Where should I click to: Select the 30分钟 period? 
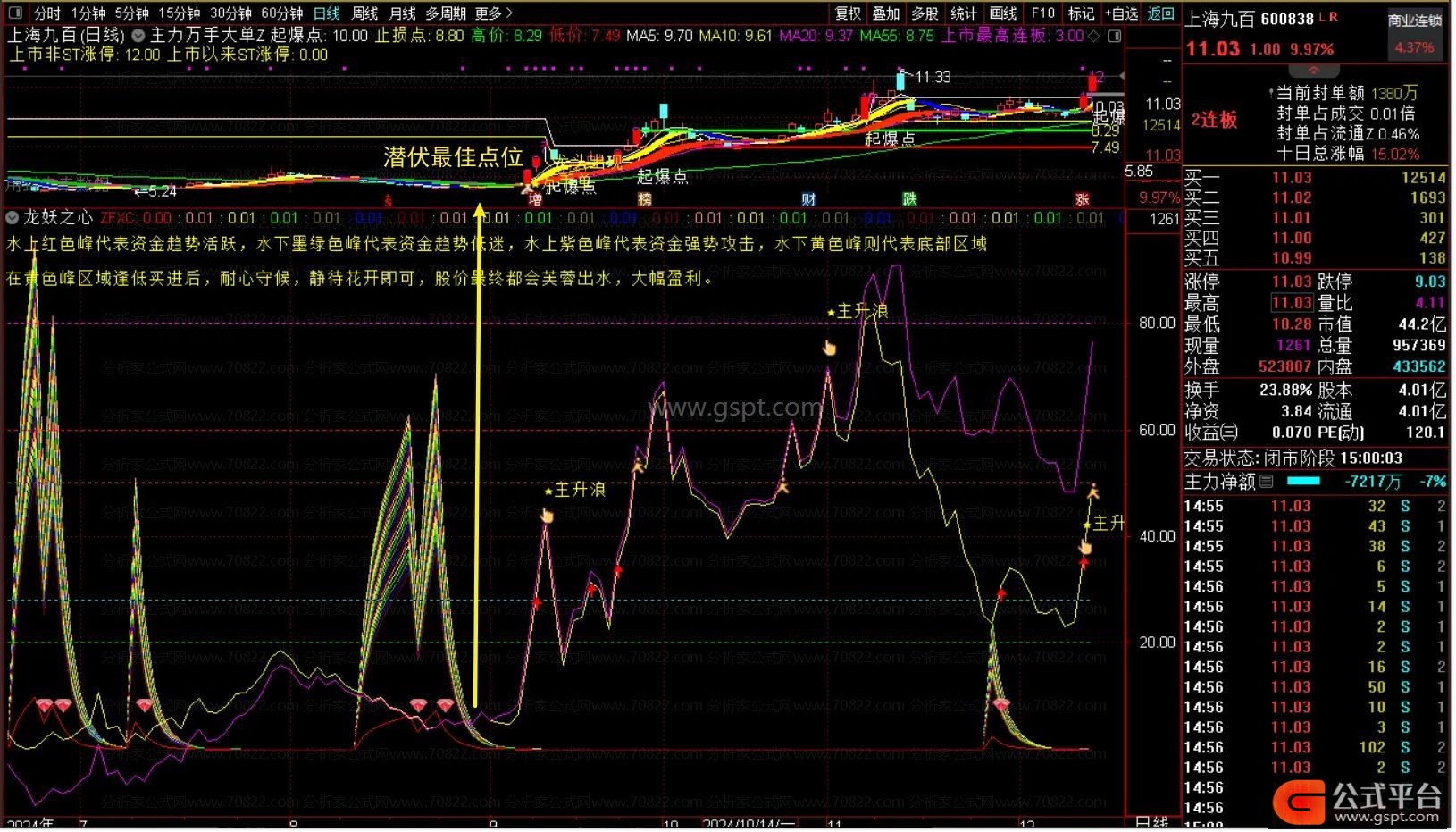230,13
